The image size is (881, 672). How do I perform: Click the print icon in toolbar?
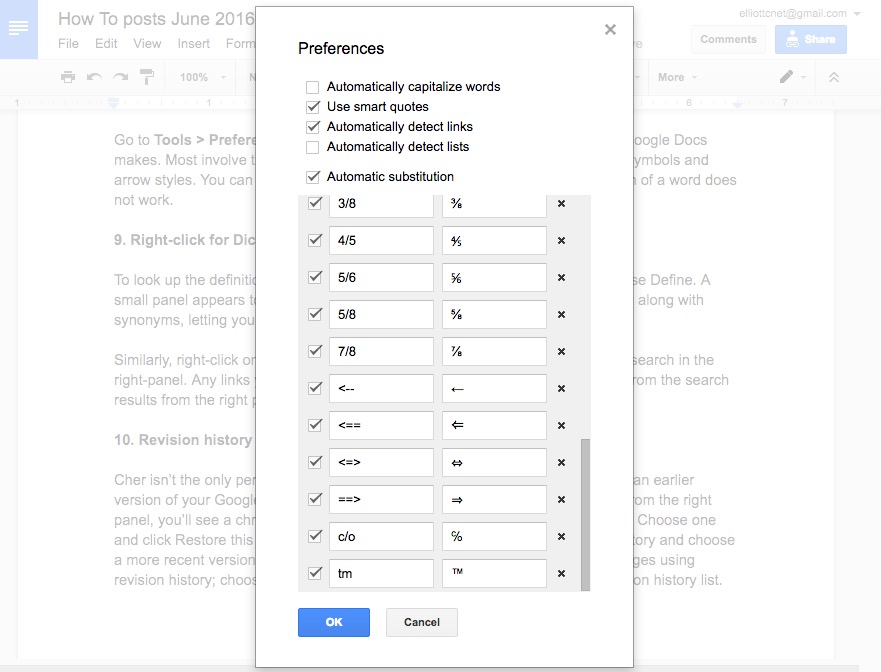tap(68, 77)
